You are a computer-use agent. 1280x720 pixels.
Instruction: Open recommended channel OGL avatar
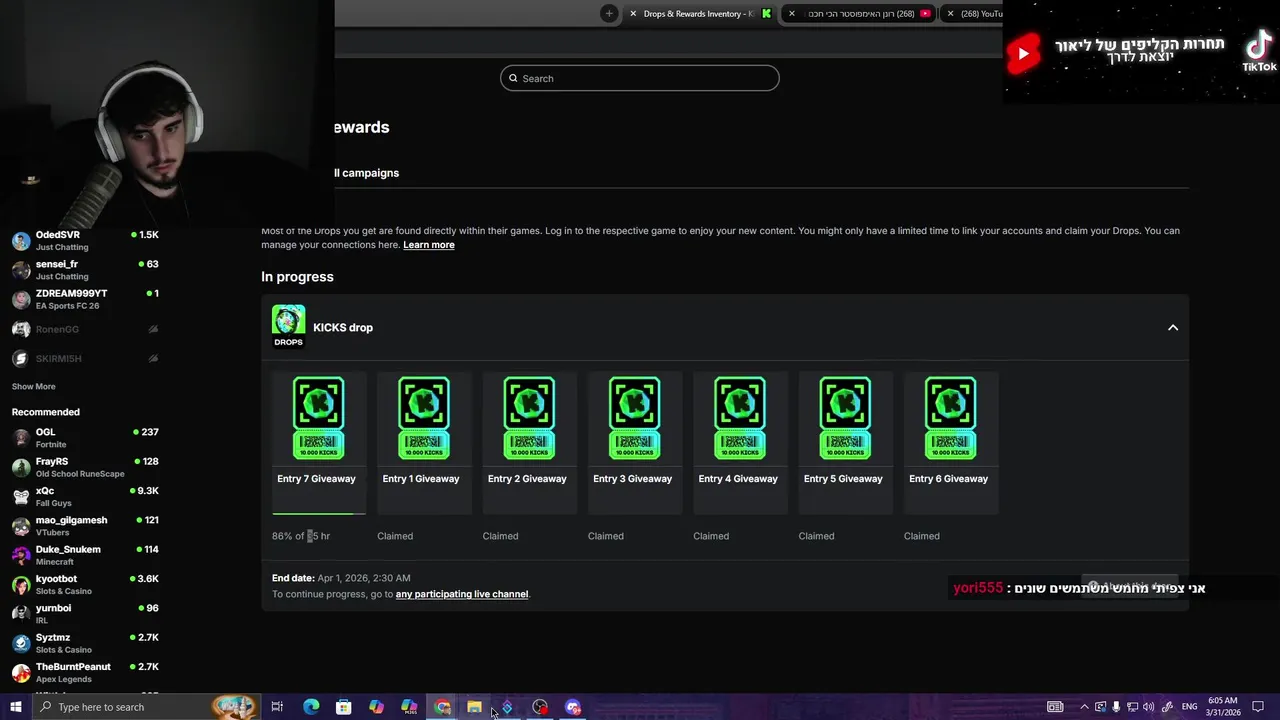pos(21,438)
